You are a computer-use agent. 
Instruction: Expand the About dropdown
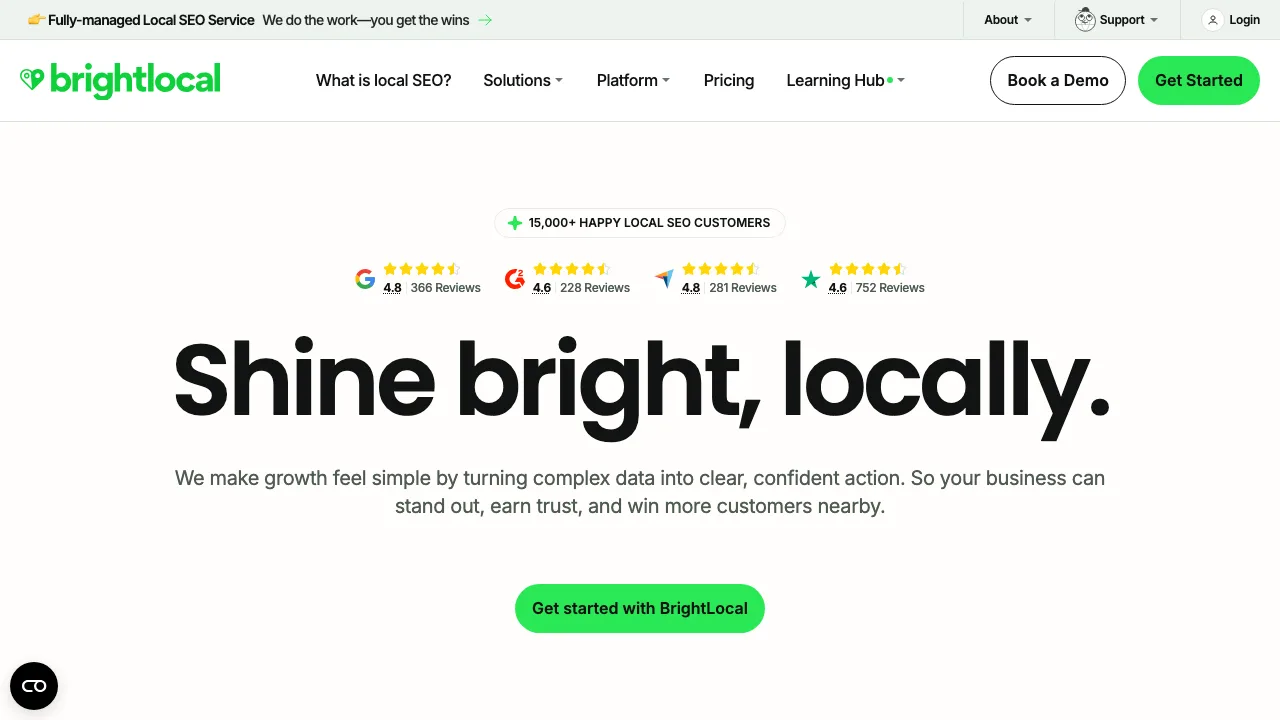click(x=1007, y=20)
